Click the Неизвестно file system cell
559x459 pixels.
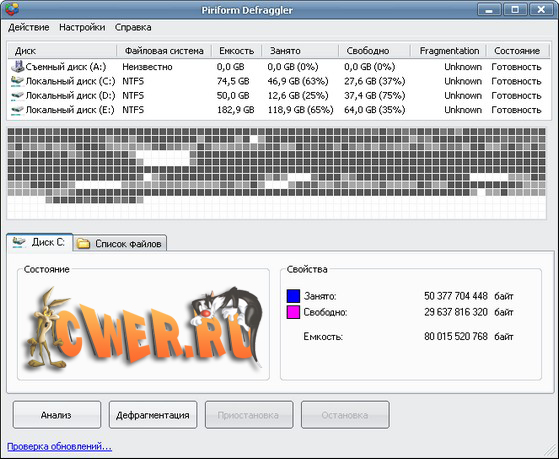[x=147, y=67]
